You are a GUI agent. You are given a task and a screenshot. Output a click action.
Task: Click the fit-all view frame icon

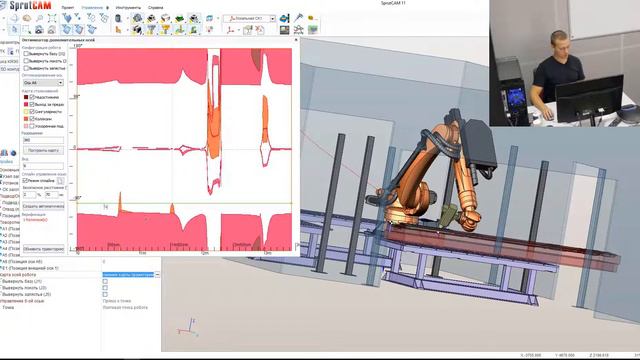[x=52, y=18]
